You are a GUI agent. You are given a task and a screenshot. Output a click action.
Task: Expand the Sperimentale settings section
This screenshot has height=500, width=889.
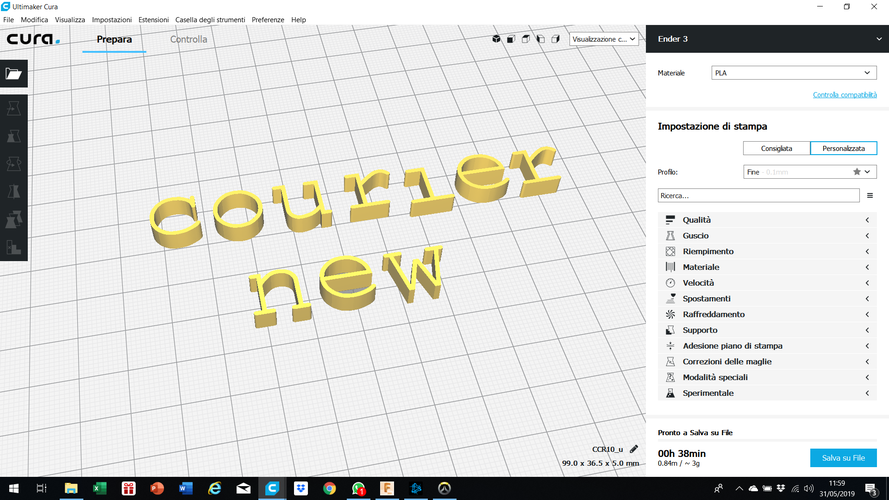(x=767, y=393)
